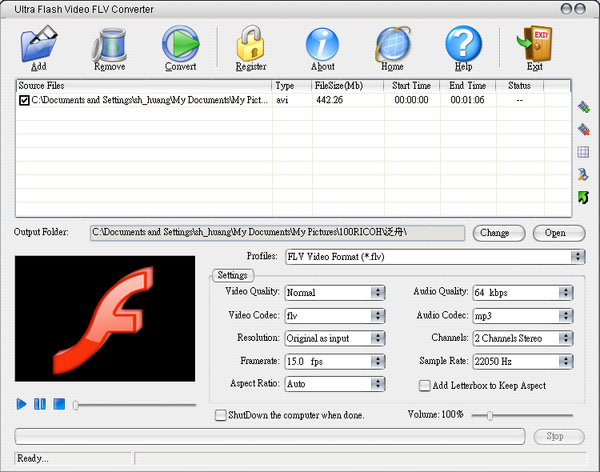Click the Remove trash can icon
600x472 pixels.
click(x=109, y=45)
